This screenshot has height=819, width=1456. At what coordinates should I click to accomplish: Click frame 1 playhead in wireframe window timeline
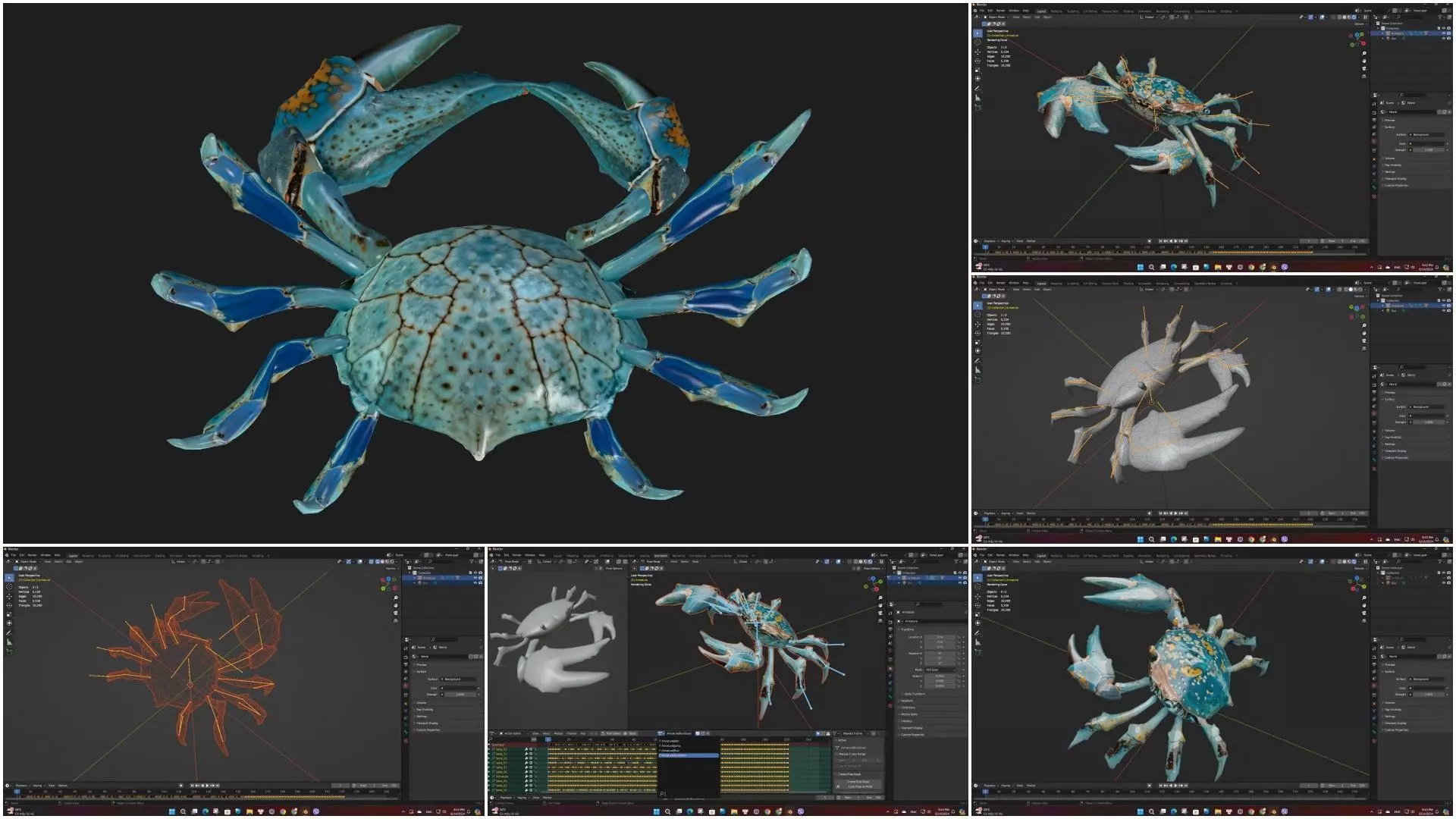[x=17, y=792]
